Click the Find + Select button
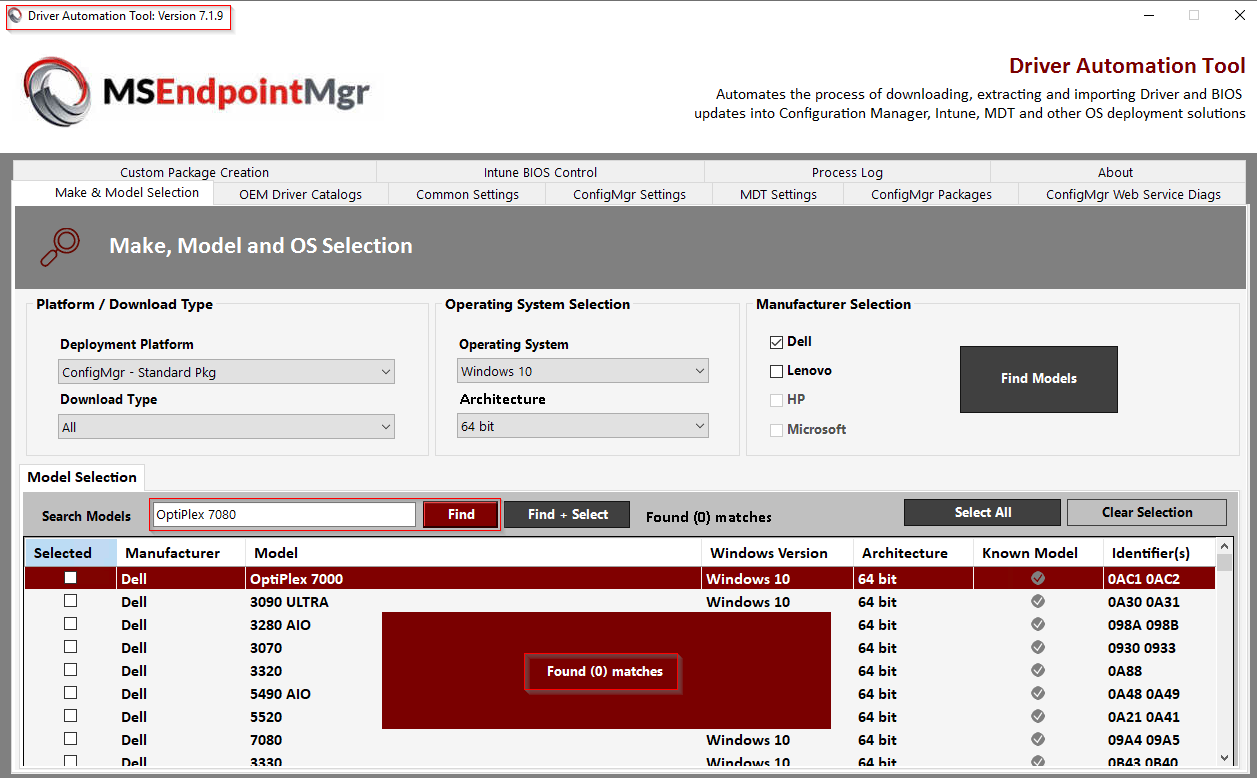The width and height of the screenshot is (1257, 778). pyautogui.click(x=567, y=514)
